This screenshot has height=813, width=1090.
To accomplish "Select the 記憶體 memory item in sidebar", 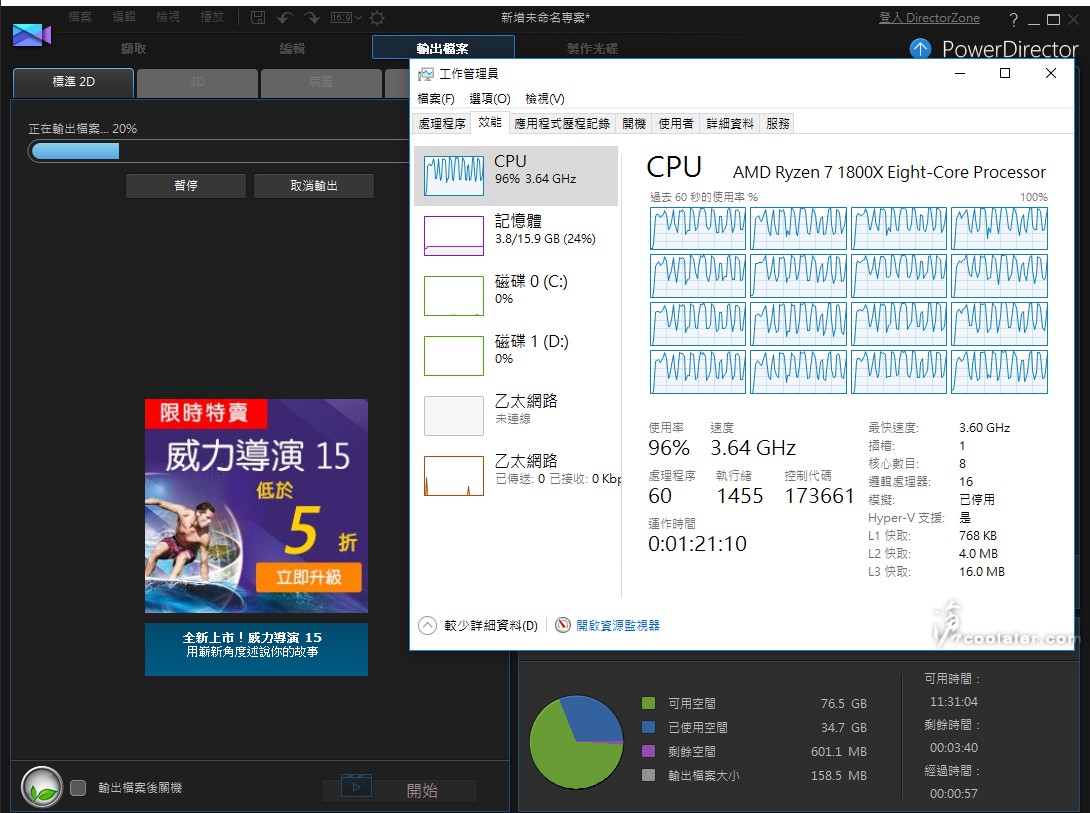I will point(516,236).
